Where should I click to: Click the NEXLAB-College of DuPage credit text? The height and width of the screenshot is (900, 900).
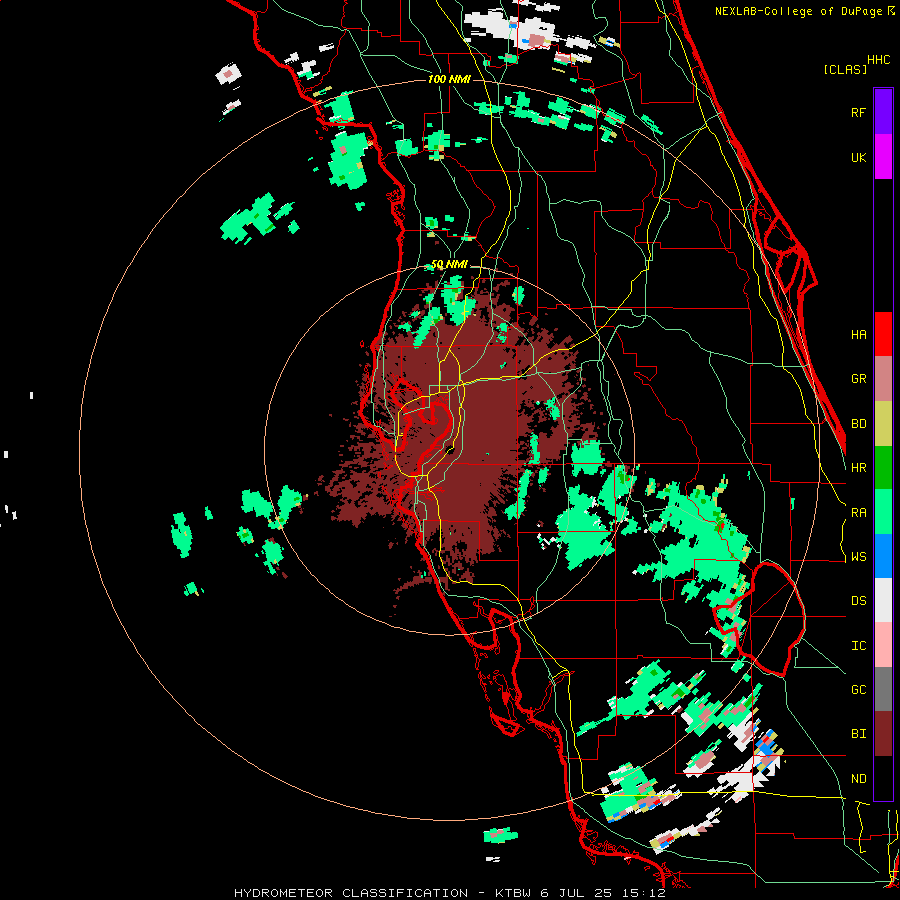(x=798, y=11)
